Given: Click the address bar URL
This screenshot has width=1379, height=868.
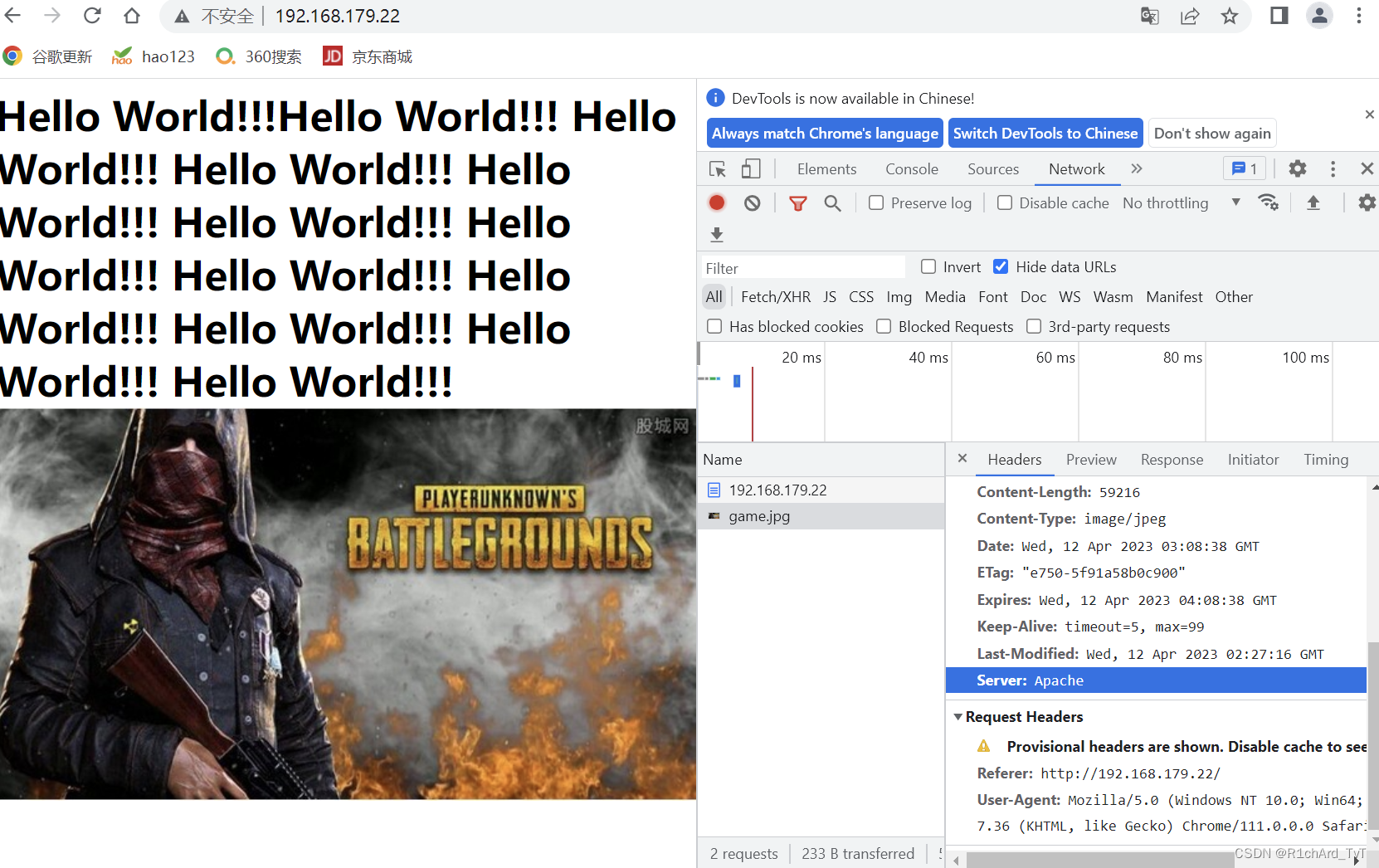Looking at the screenshot, I should [337, 16].
